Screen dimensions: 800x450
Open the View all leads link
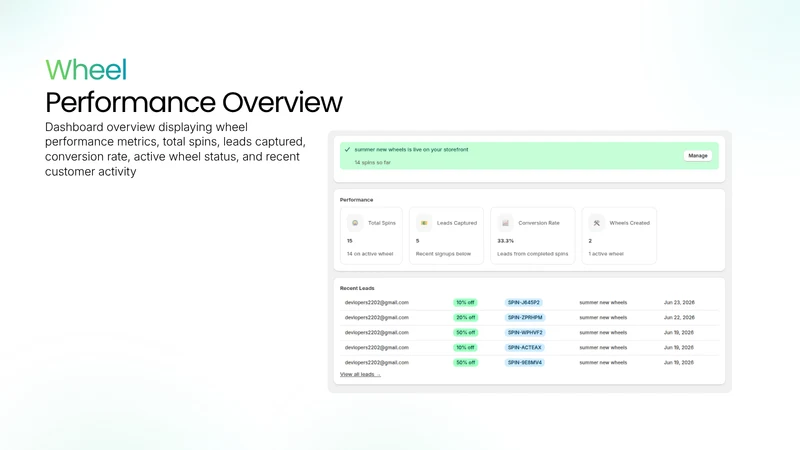click(x=360, y=374)
